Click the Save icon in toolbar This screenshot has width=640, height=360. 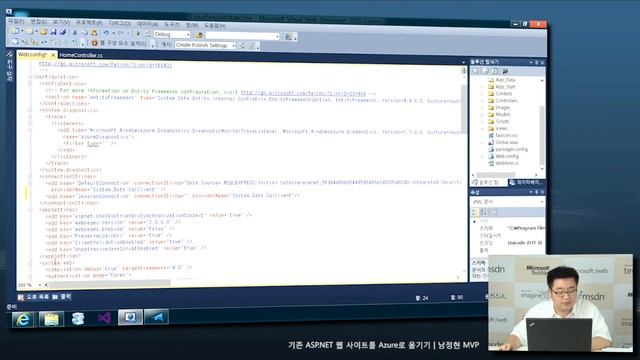coord(53,32)
